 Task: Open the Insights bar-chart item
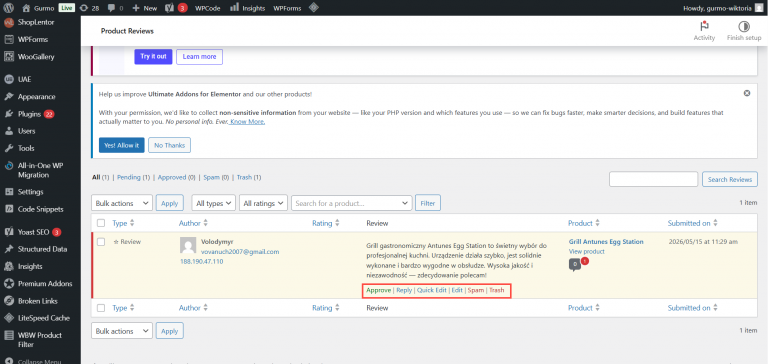click(247, 8)
